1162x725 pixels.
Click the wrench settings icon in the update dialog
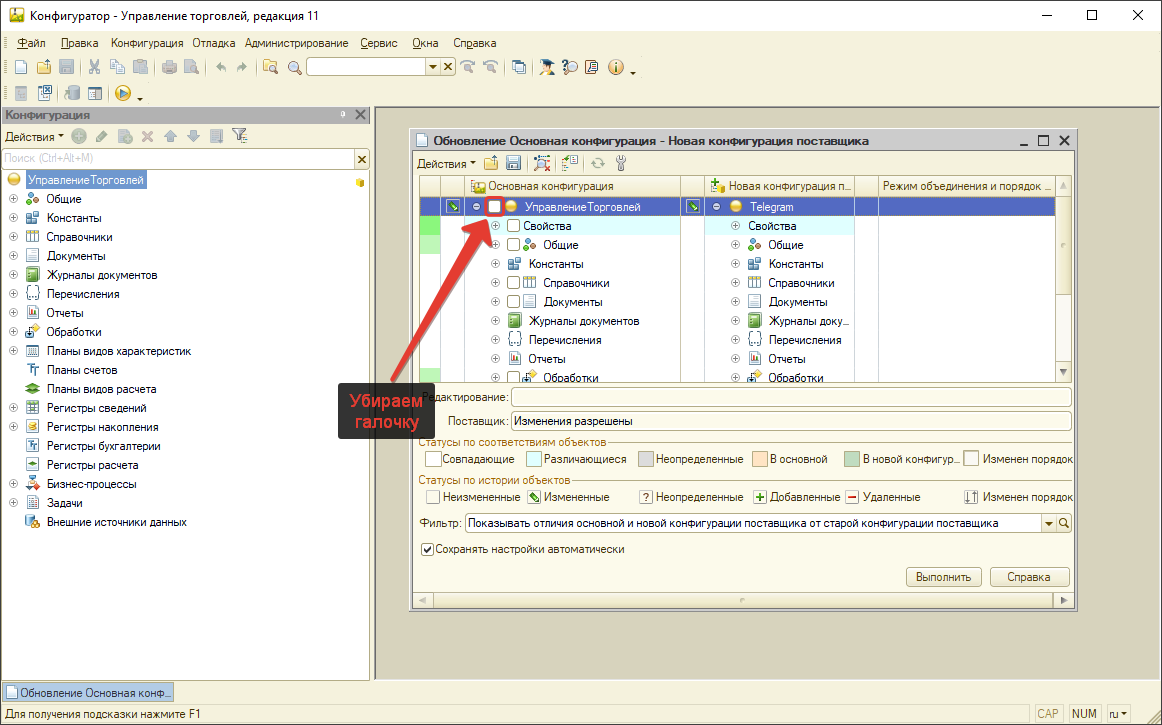pyautogui.click(x=621, y=163)
